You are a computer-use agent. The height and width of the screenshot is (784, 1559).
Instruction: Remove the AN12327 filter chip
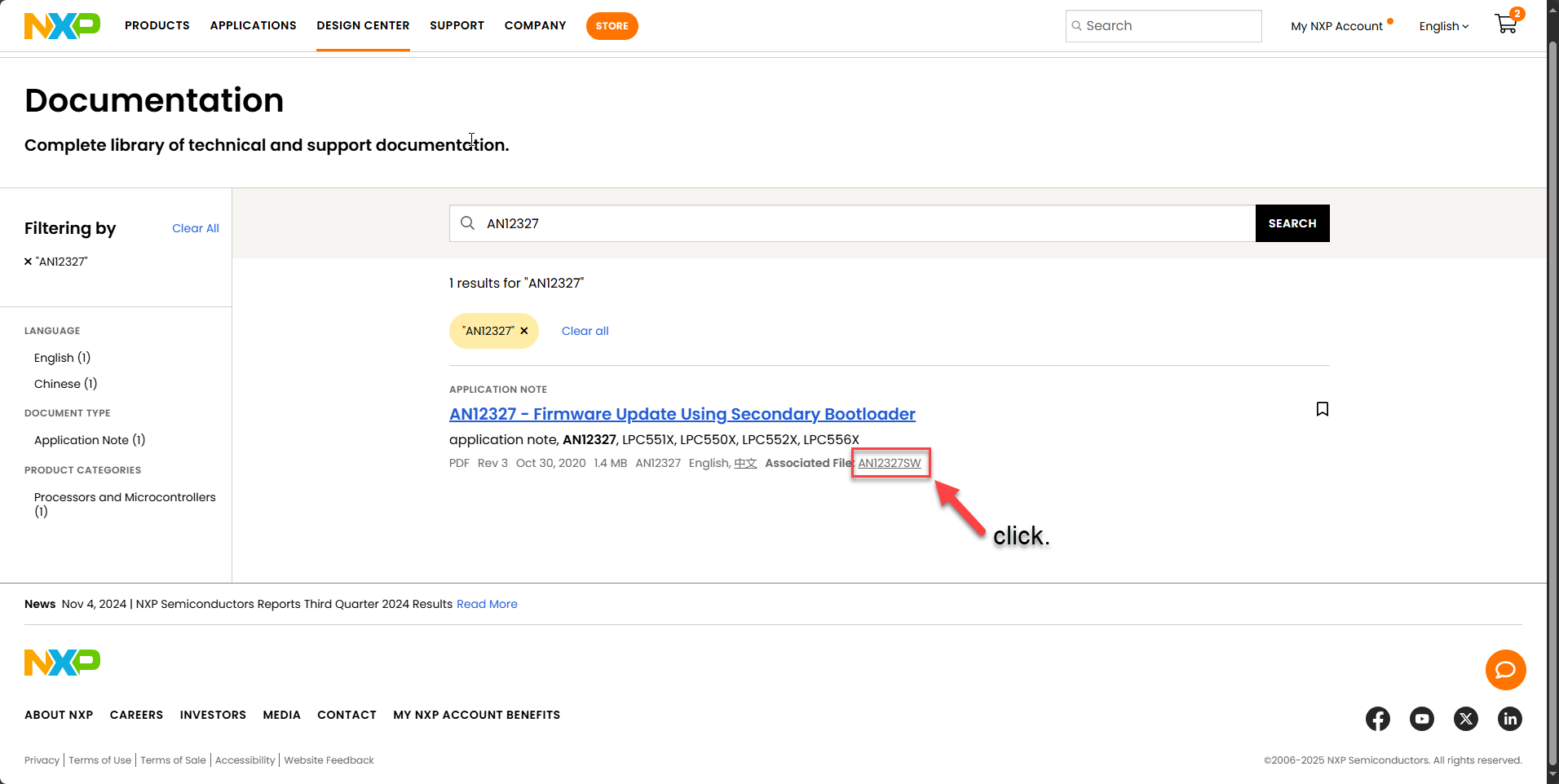pos(524,331)
